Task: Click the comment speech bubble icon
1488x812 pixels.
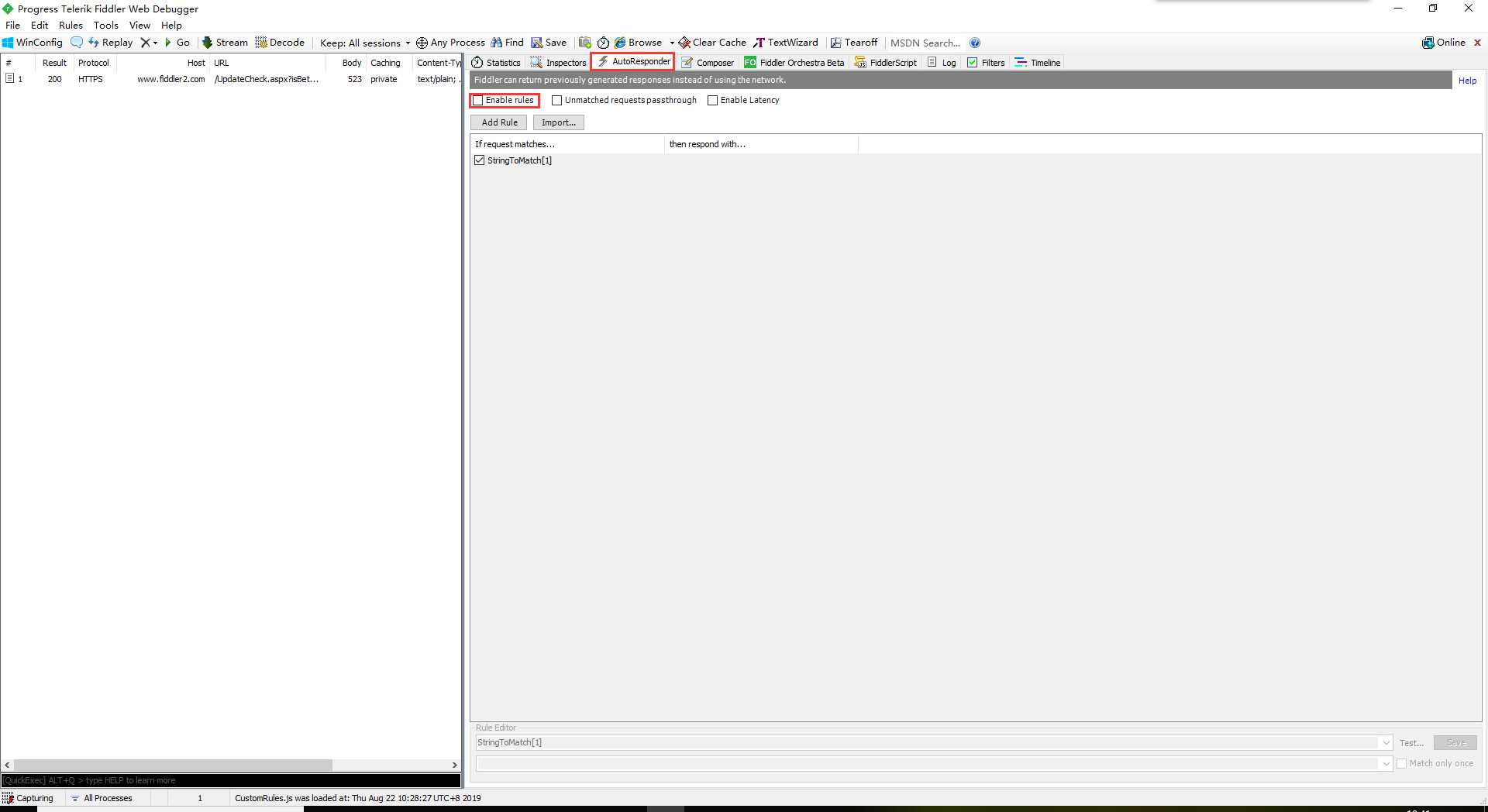Action: (x=77, y=43)
